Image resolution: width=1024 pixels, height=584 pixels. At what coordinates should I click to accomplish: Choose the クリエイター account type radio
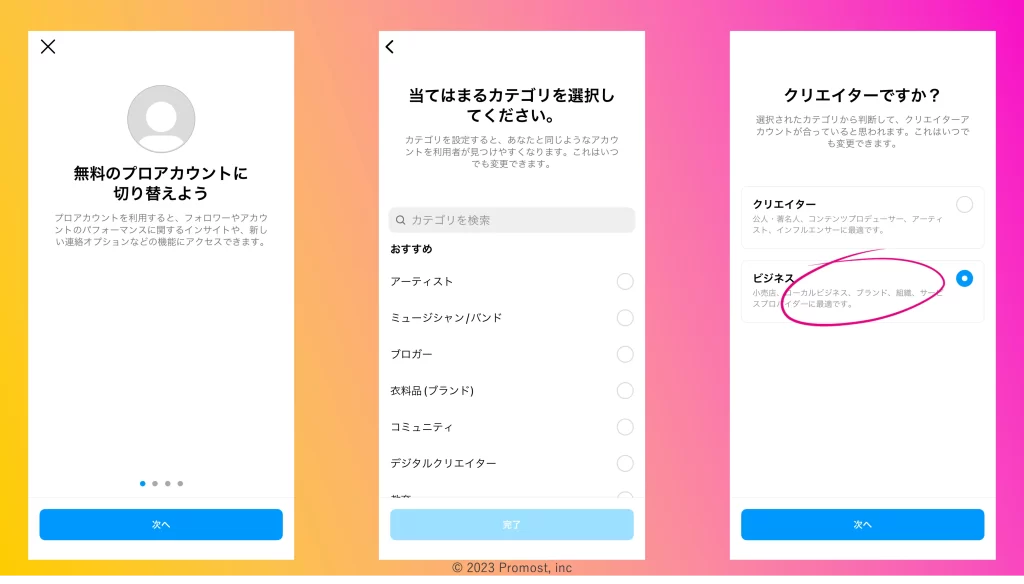(x=964, y=205)
